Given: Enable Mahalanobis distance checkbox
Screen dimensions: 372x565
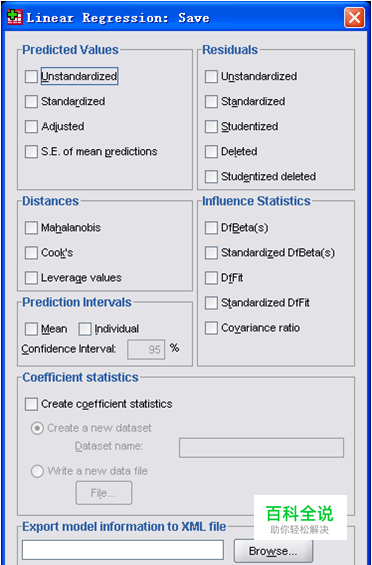Looking at the screenshot, I should coord(31,228).
